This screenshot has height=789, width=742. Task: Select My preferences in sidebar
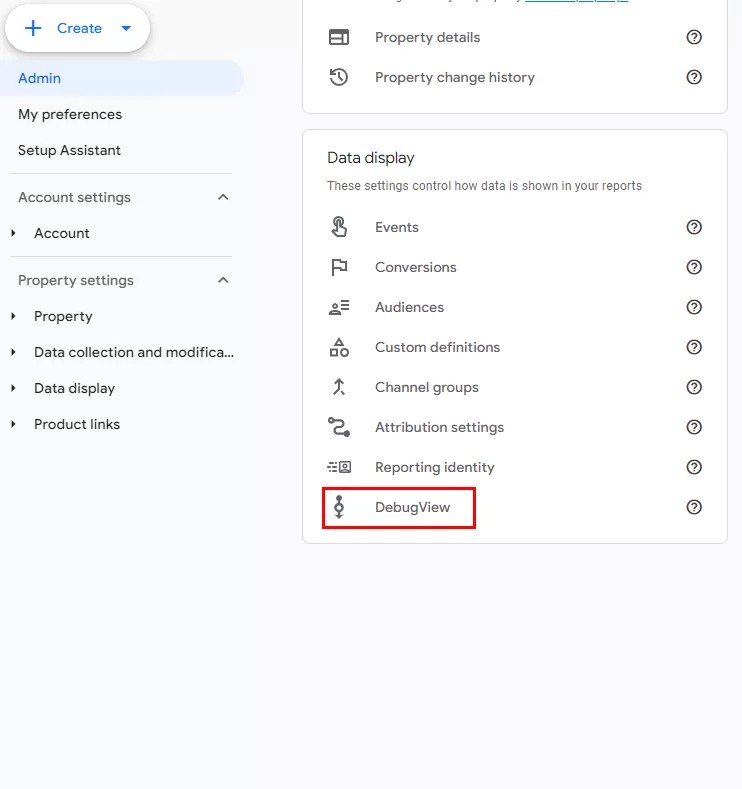tap(70, 114)
